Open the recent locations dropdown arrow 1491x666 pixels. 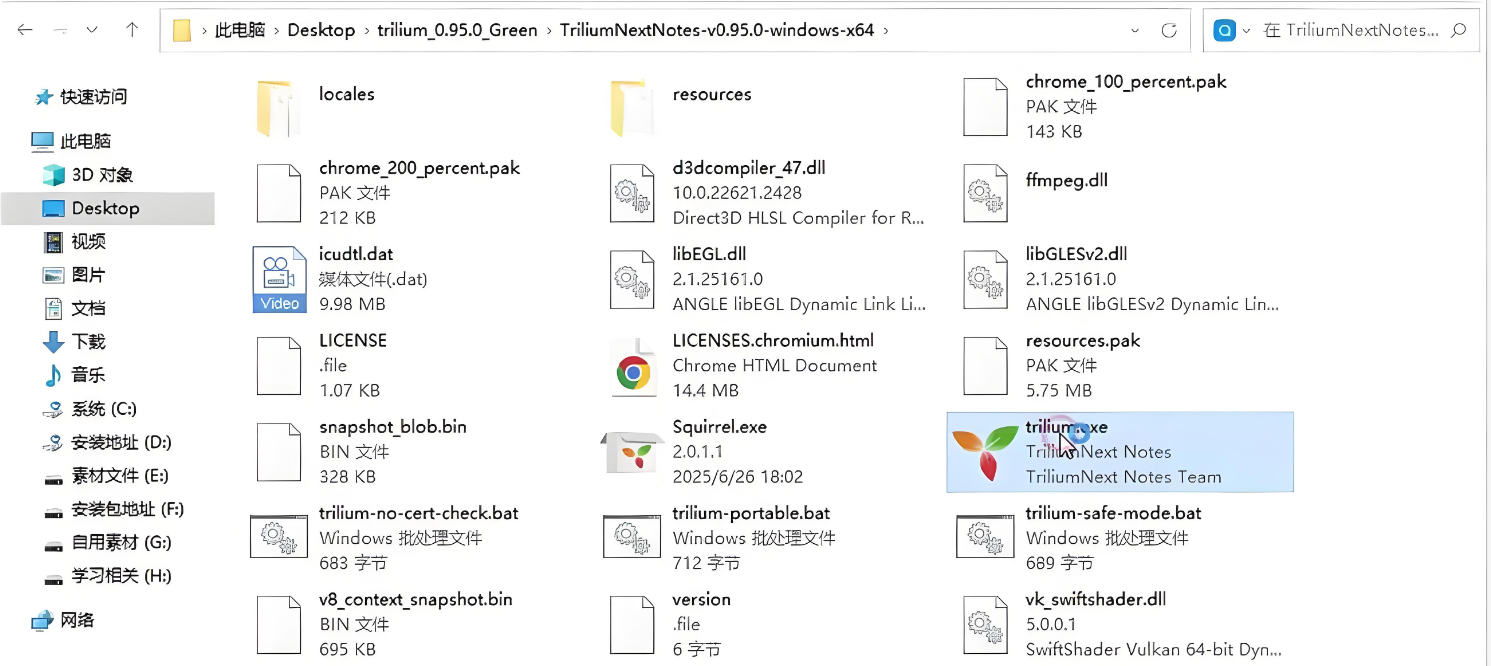point(93,30)
